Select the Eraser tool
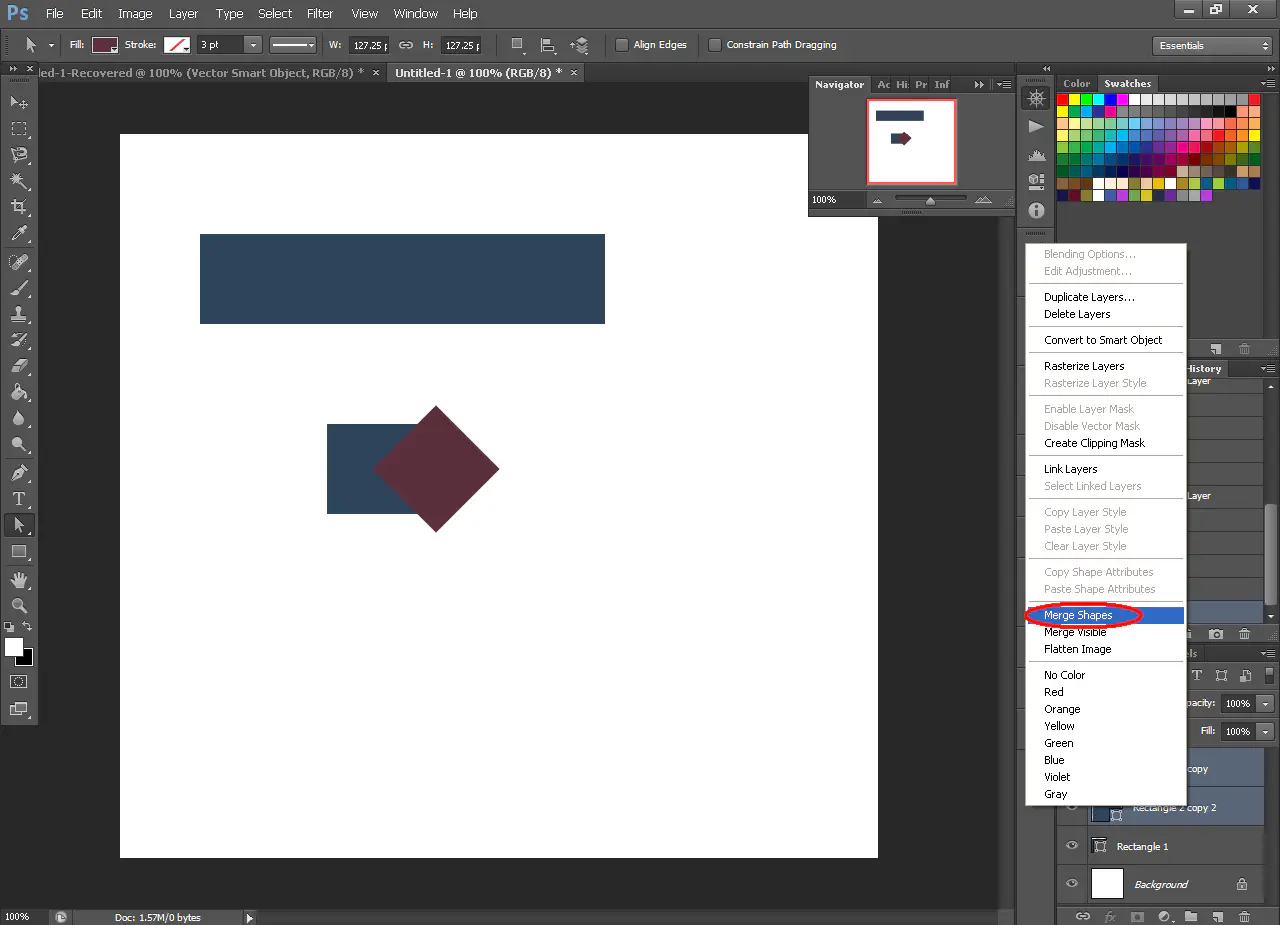This screenshot has height=925, width=1280. point(19,366)
